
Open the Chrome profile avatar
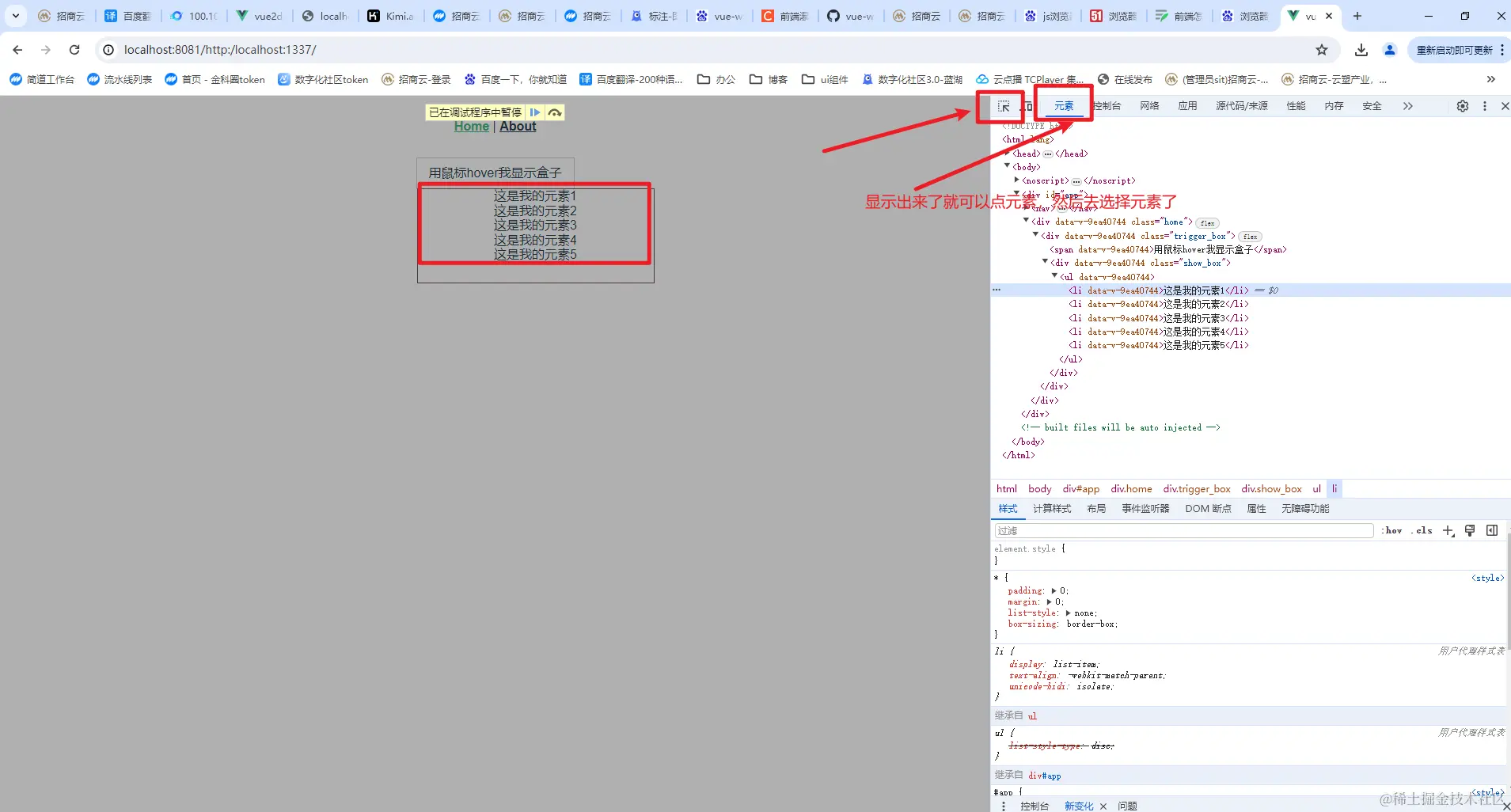click(x=1390, y=50)
